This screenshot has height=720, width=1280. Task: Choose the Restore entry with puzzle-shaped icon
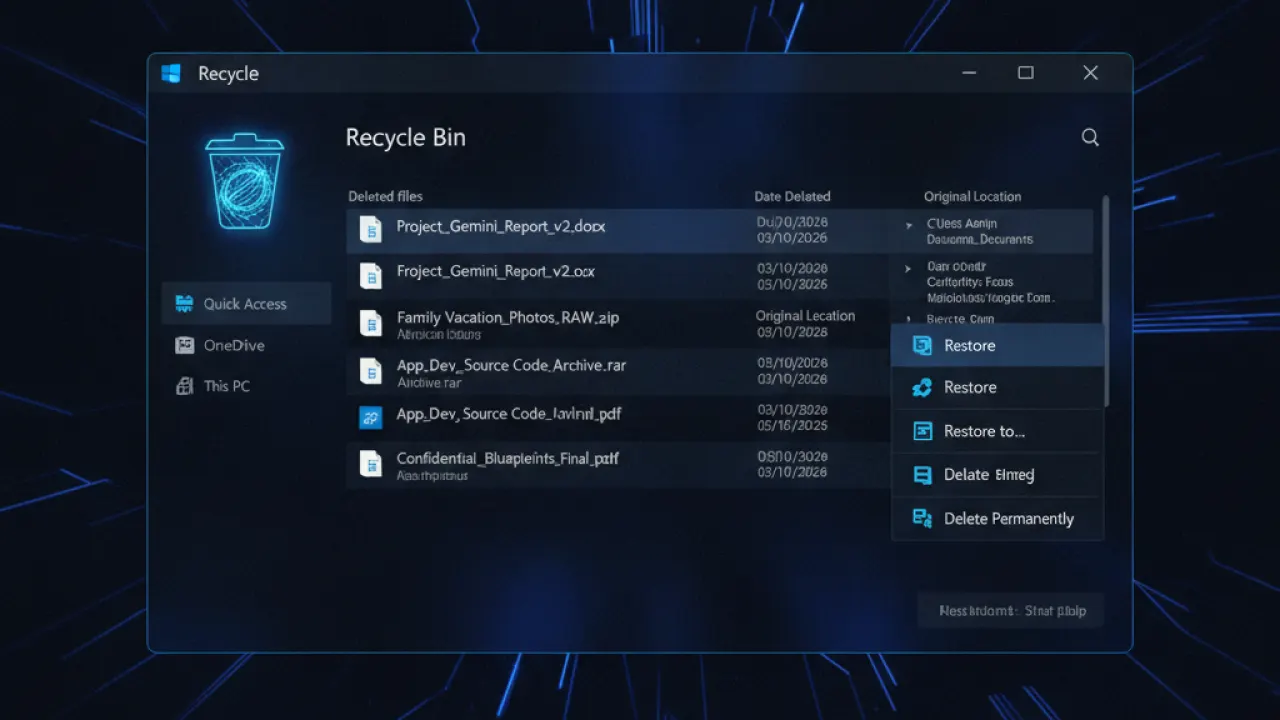tap(997, 387)
